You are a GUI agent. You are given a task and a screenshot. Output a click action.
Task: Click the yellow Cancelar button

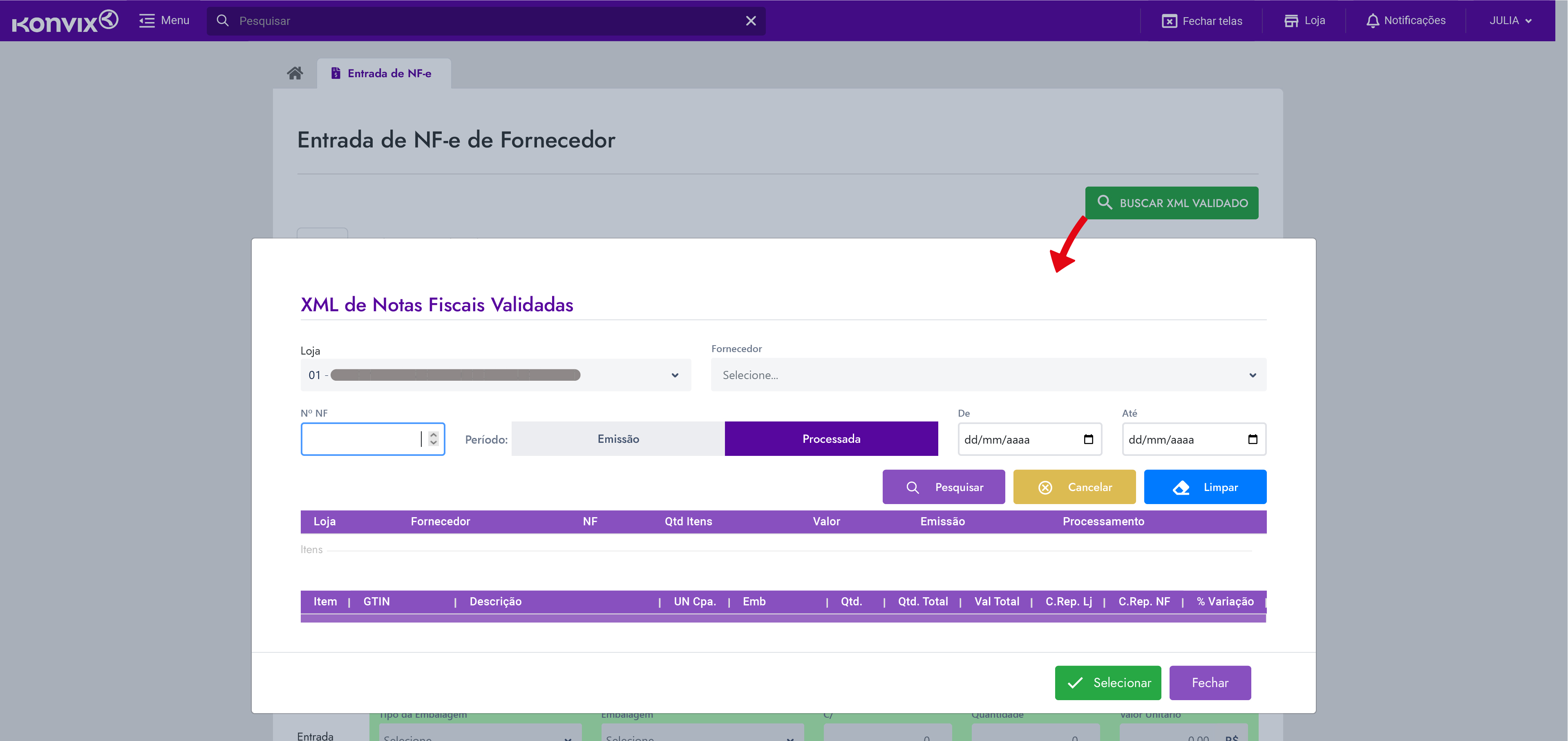(1074, 487)
